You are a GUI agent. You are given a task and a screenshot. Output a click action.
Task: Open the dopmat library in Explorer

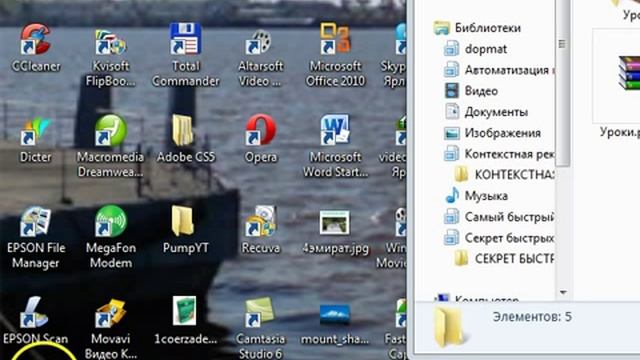pyautogui.click(x=476, y=49)
